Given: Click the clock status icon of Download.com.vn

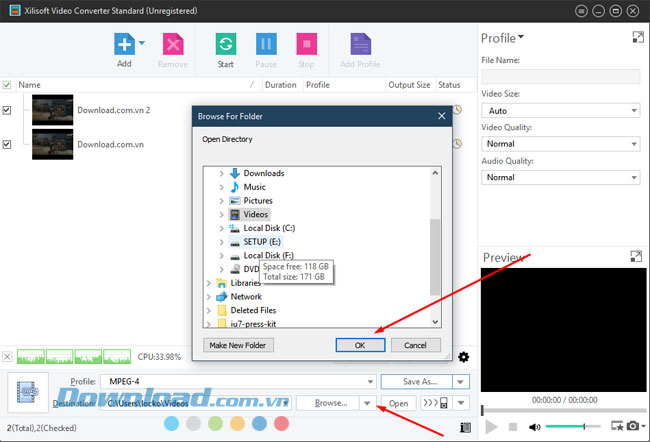Looking at the screenshot, I should click(x=457, y=144).
